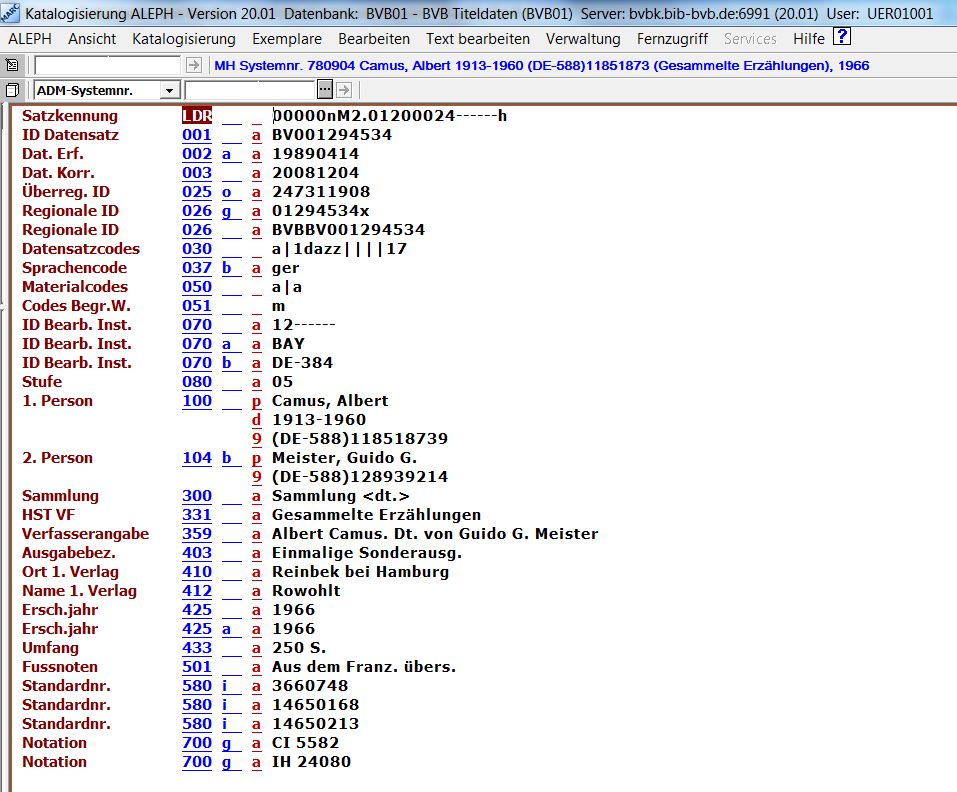The image size is (957, 792).
Task: Click the notation value CI 5582
Action: click(305, 743)
